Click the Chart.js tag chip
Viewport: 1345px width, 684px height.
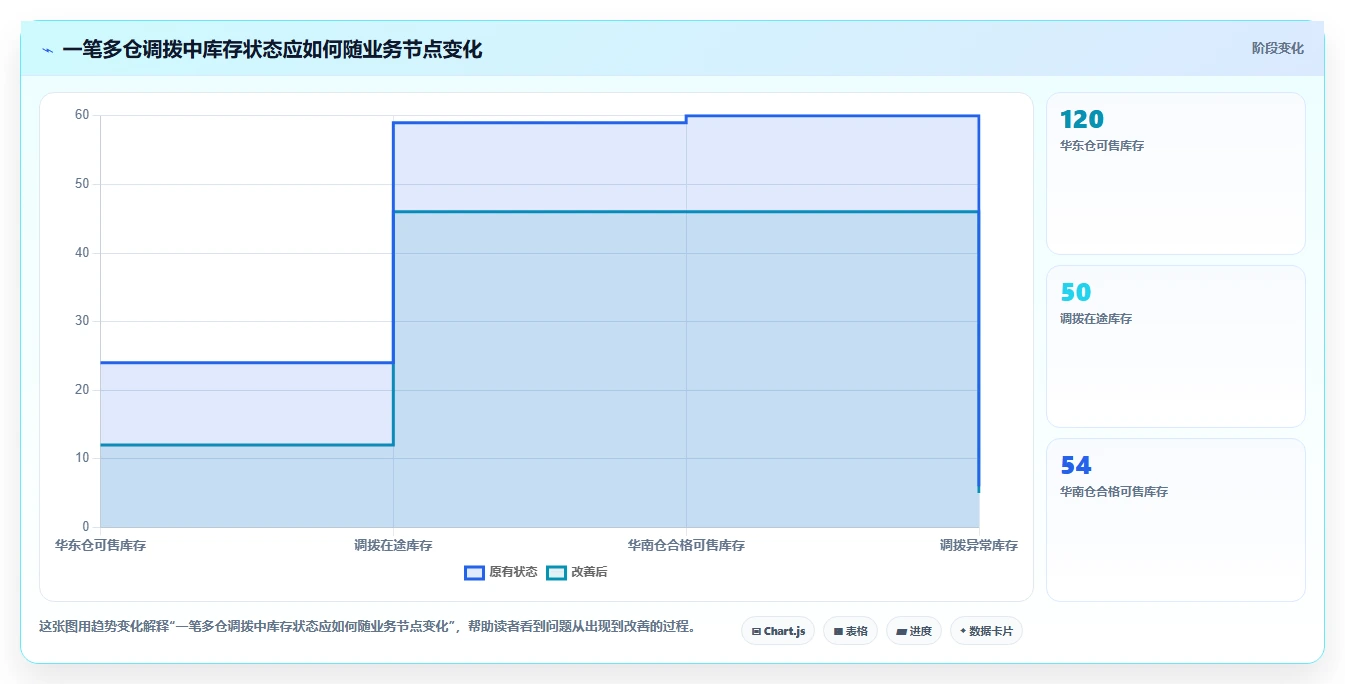[x=778, y=631]
